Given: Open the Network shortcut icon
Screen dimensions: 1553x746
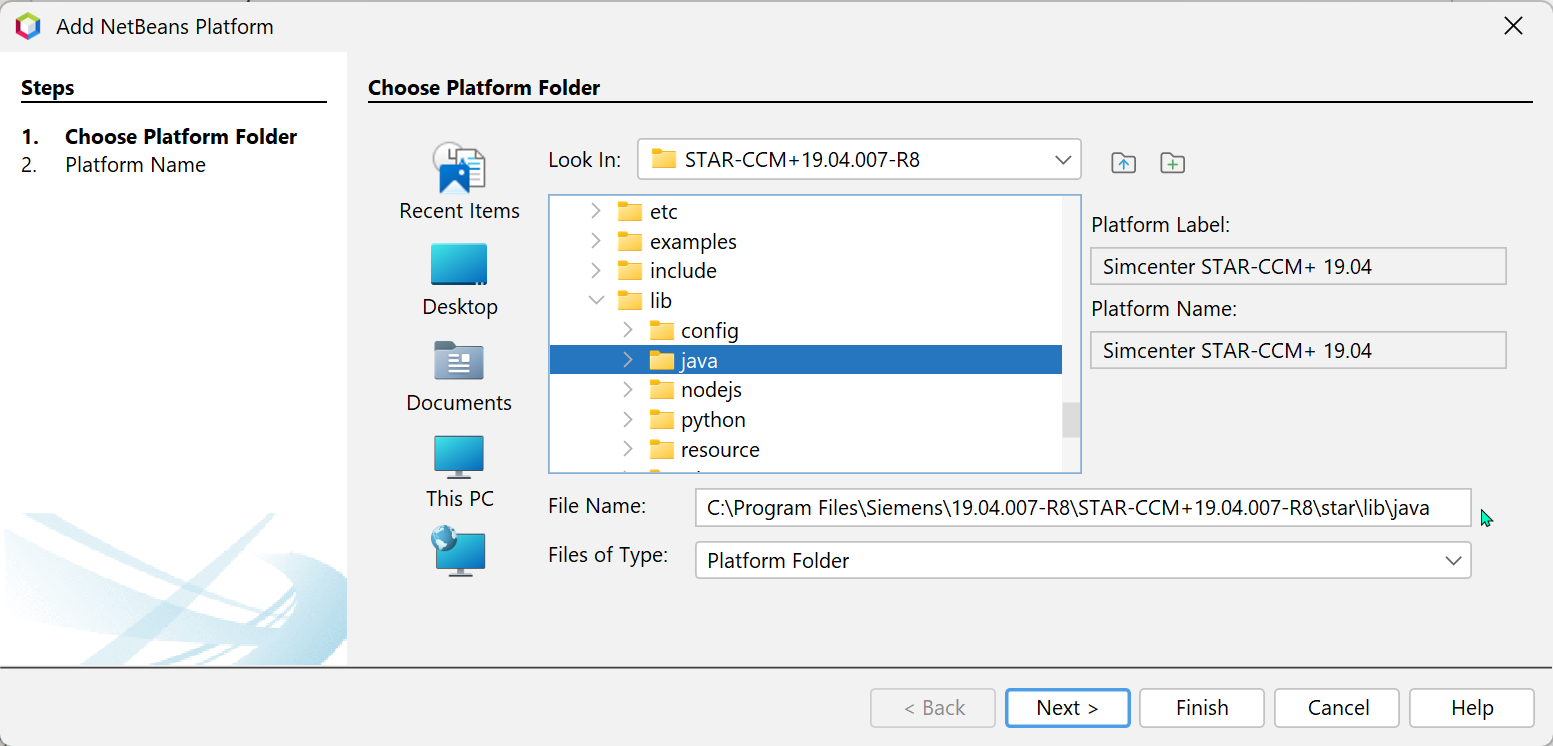Looking at the screenshot, I should [459, 551].
